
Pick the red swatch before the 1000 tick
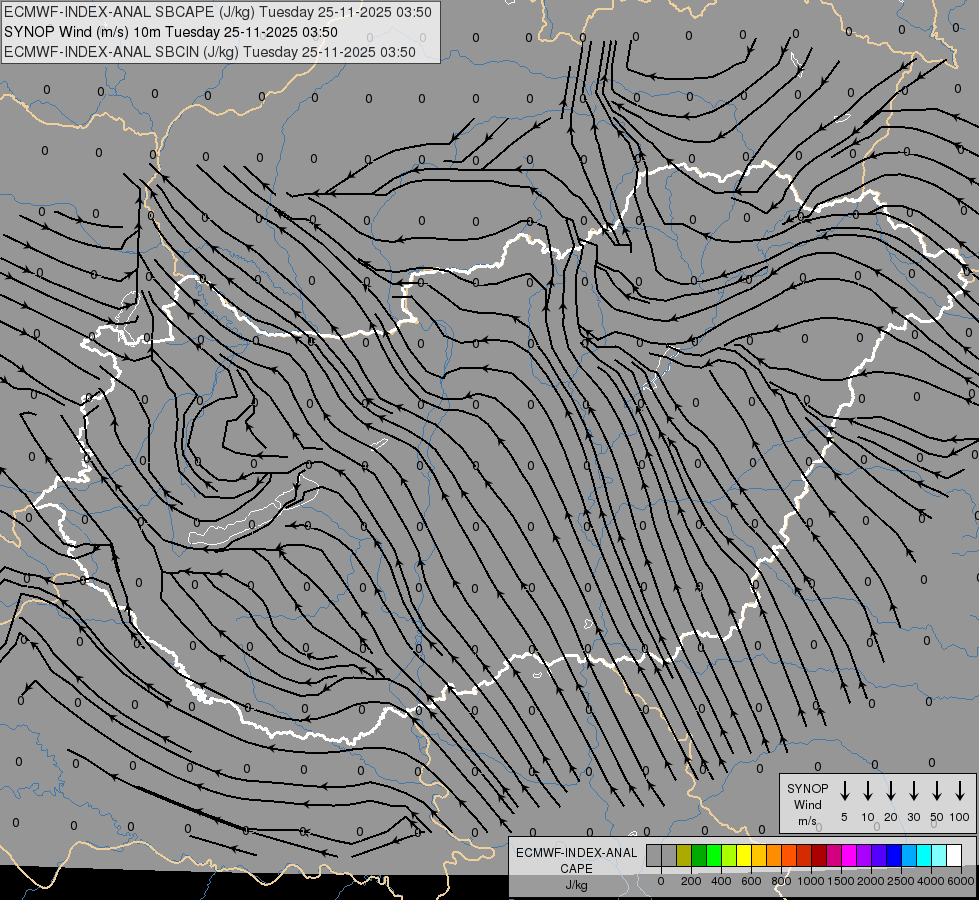click(x=804, y=855)
